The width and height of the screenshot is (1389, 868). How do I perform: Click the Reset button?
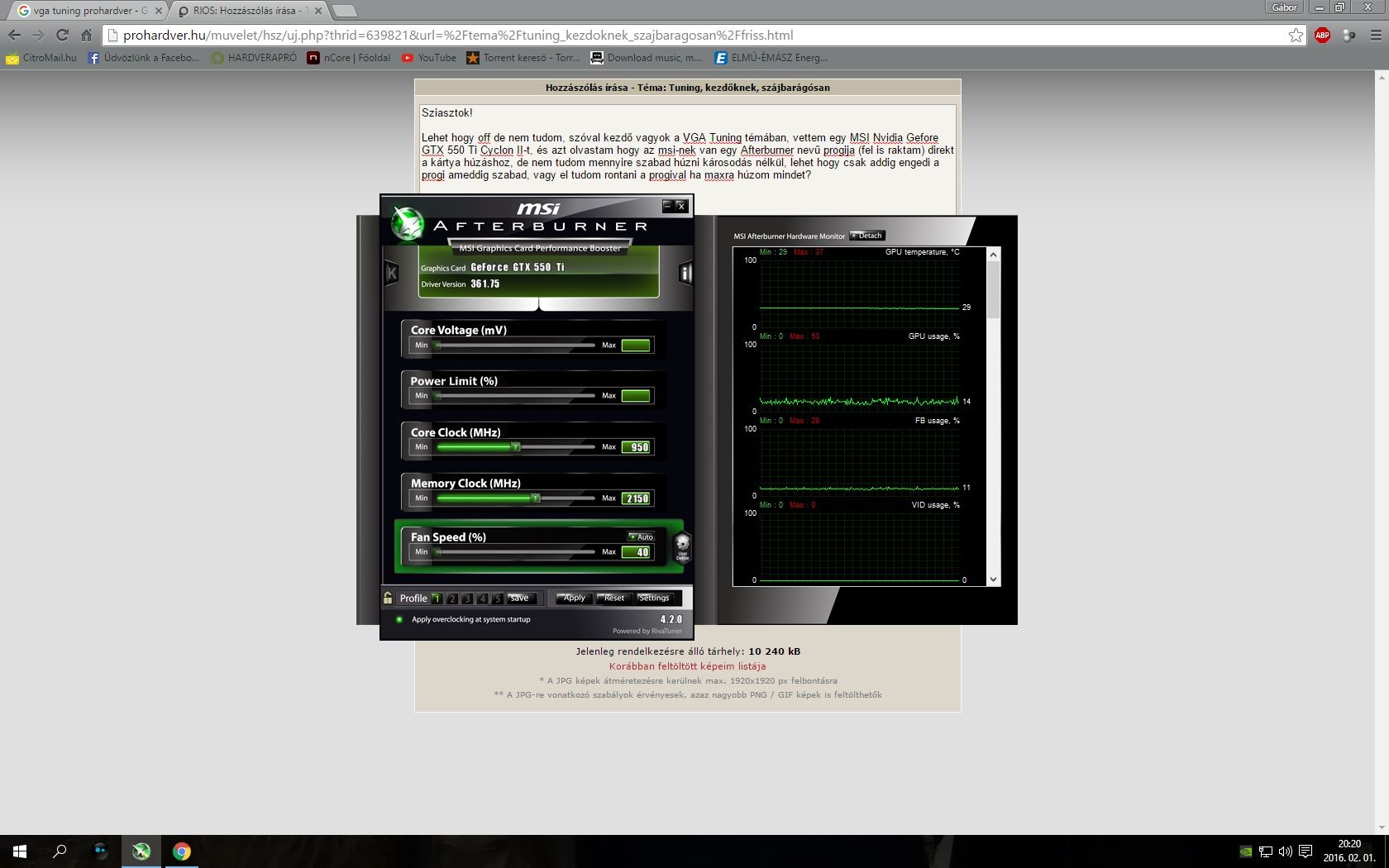[x=613, y=598]
